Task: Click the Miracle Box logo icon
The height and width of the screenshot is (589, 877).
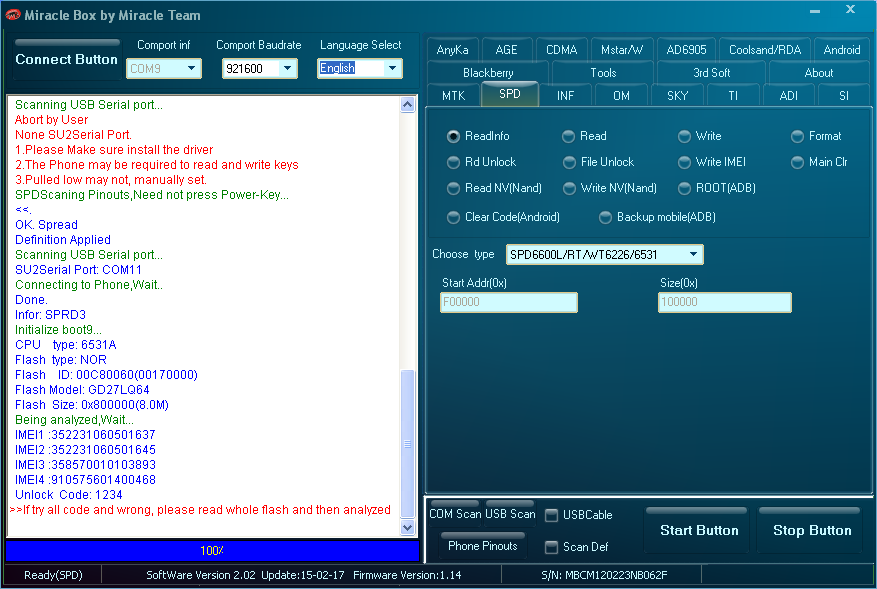Action: click(13, 15)
